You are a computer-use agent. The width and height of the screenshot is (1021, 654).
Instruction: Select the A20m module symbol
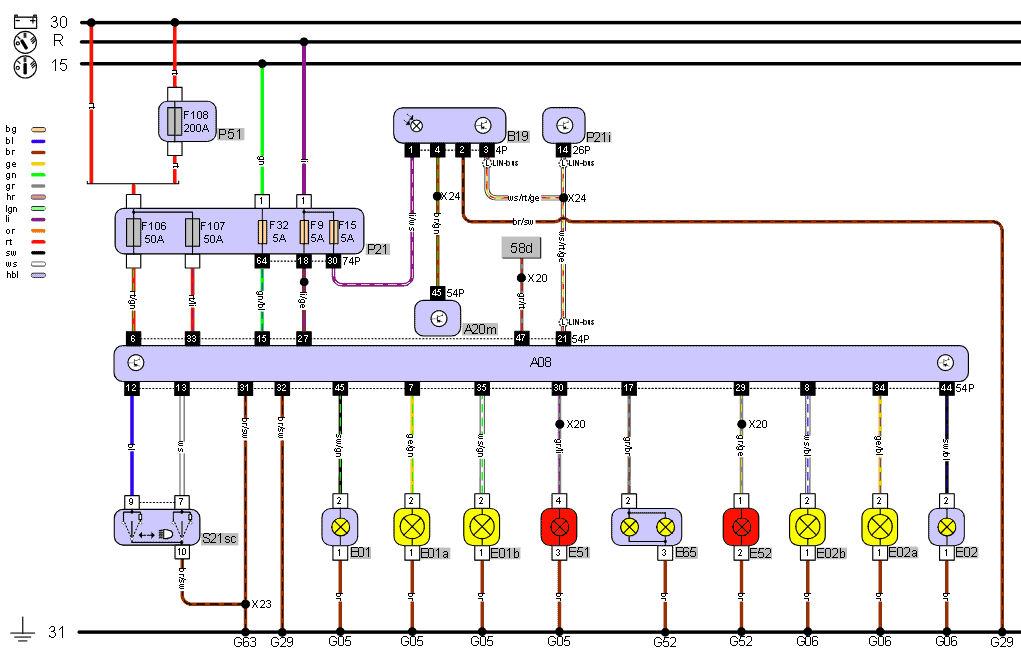pyautogui.click(x=437, y=318)
